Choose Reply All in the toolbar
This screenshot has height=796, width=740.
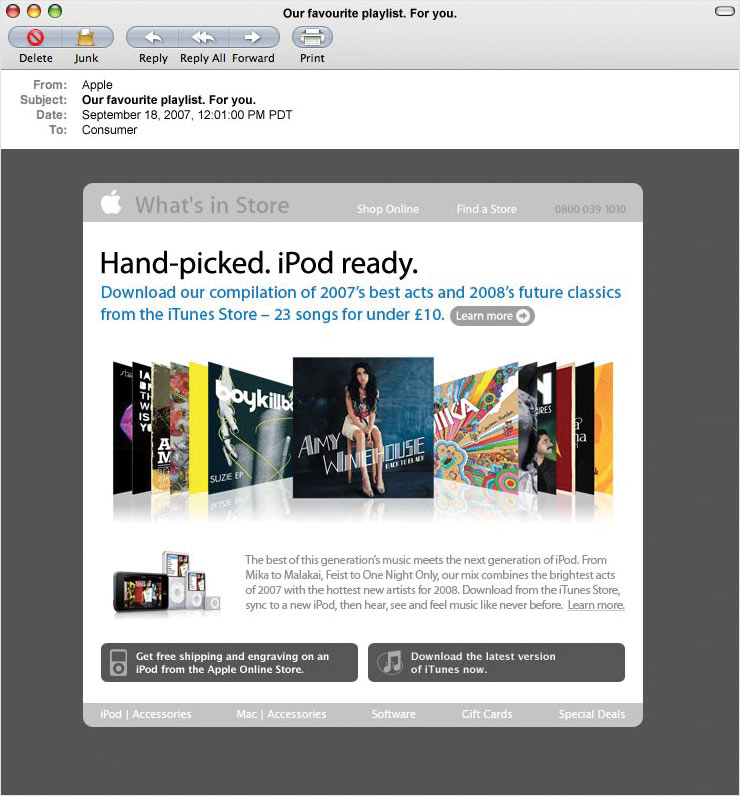(x=203, y=38)
